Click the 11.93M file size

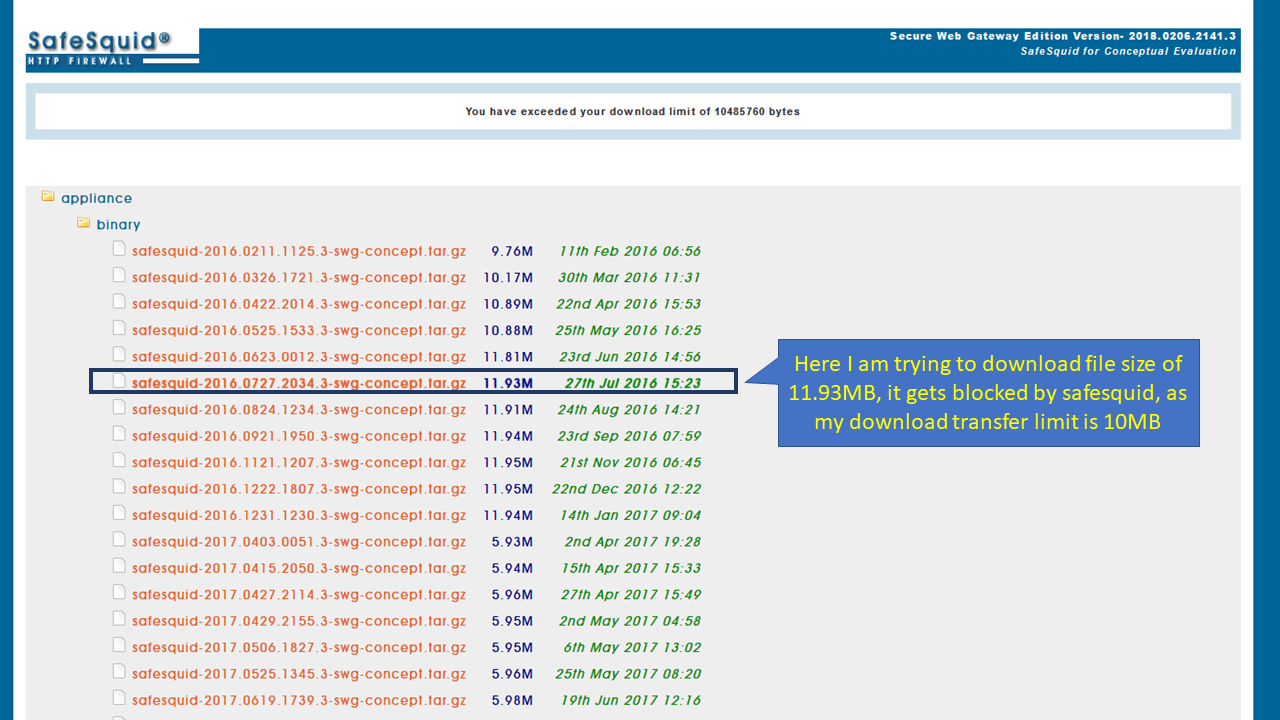[508, 383]
